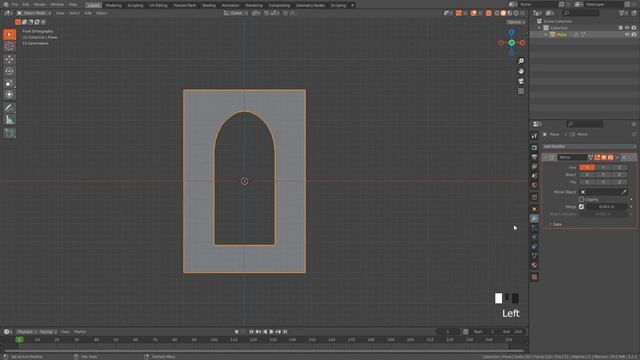Open the Add Modifier dropdown

tap(589, 146)
